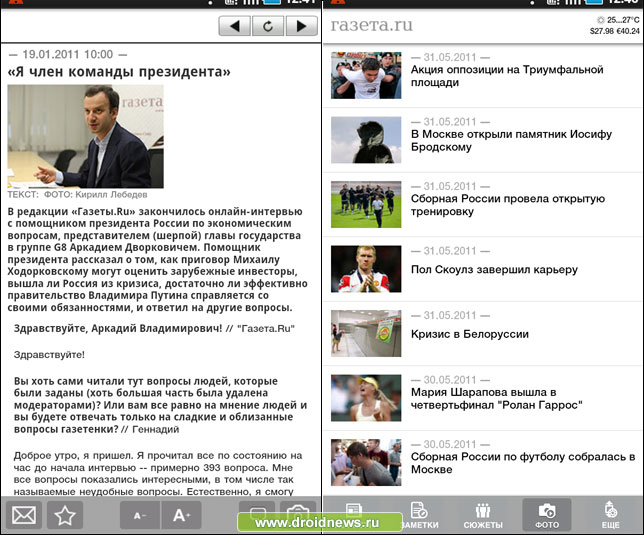Open 'Мария Шарапова вышла в четвертьфинал'
The height and width of the screenshot is (535, 644).
497,398
